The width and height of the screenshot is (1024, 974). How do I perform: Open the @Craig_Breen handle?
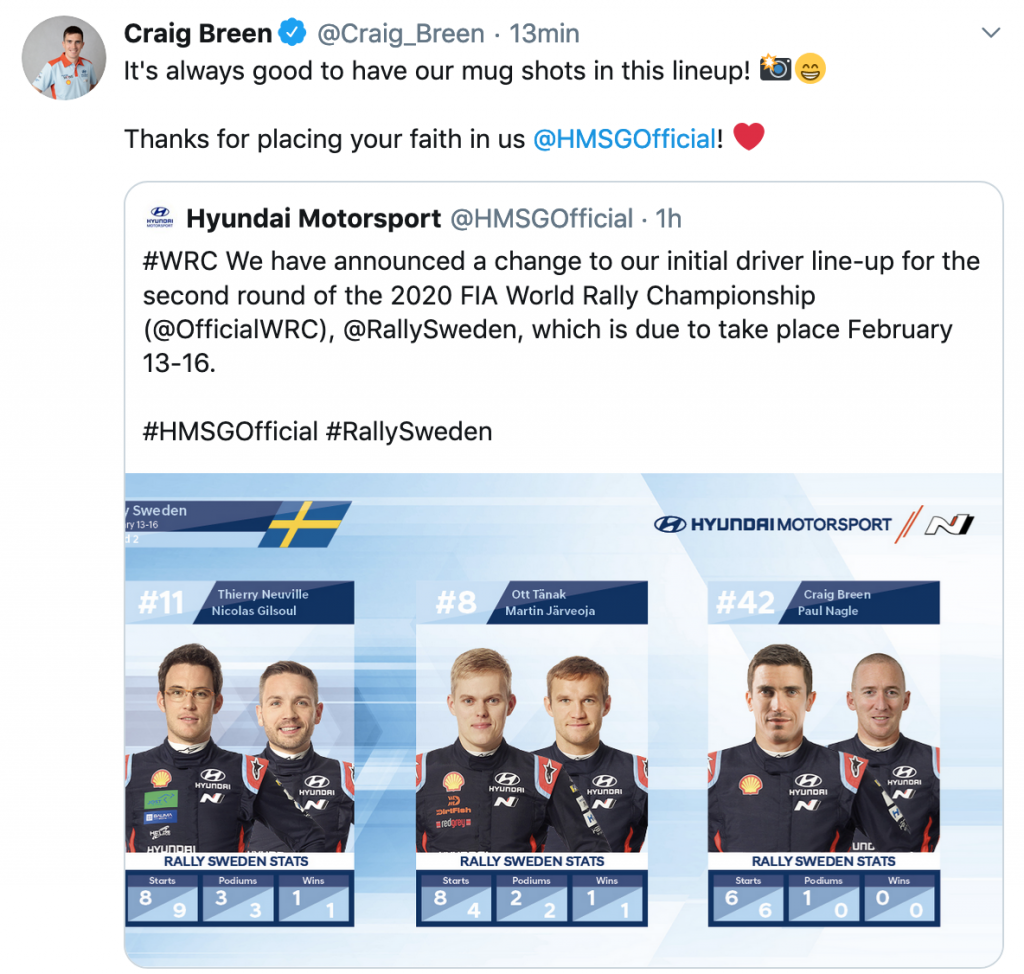[401, 33]
